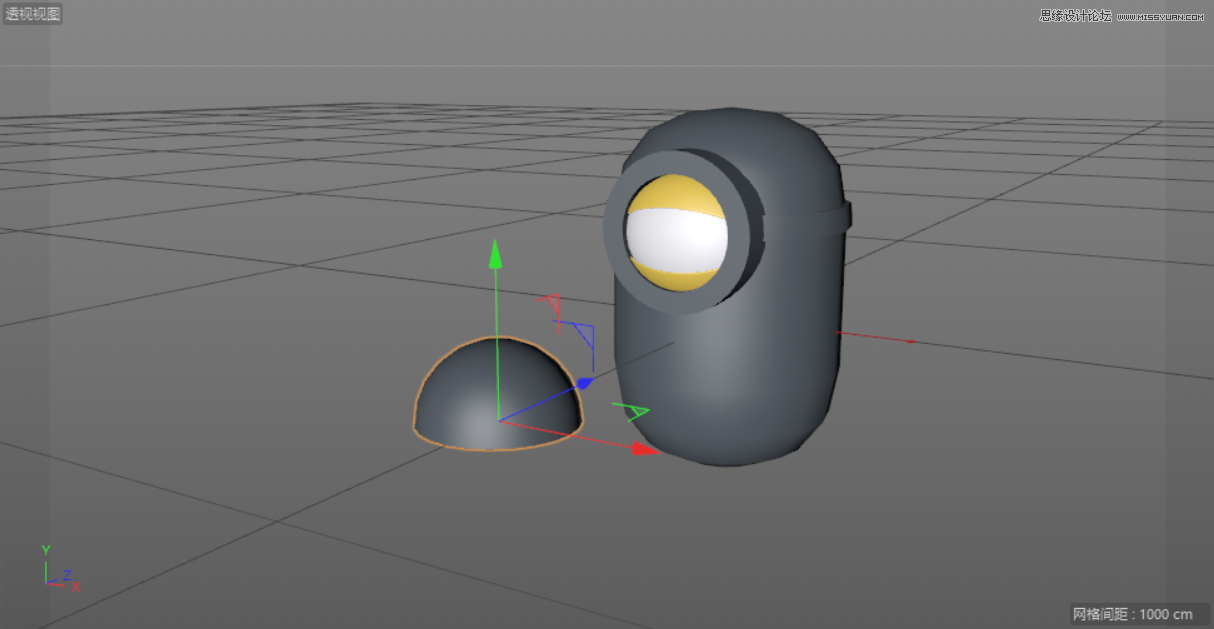Click the 网格间距 grid spacing indicator

pyautogui.click(x=1130, y=613)
